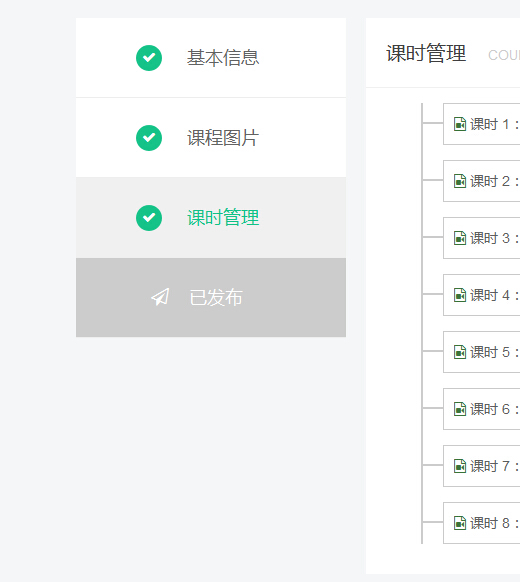This screenshot has width=520, height=582.
Task: Select the 课时 5 lesson item
Action: [482, 352]
